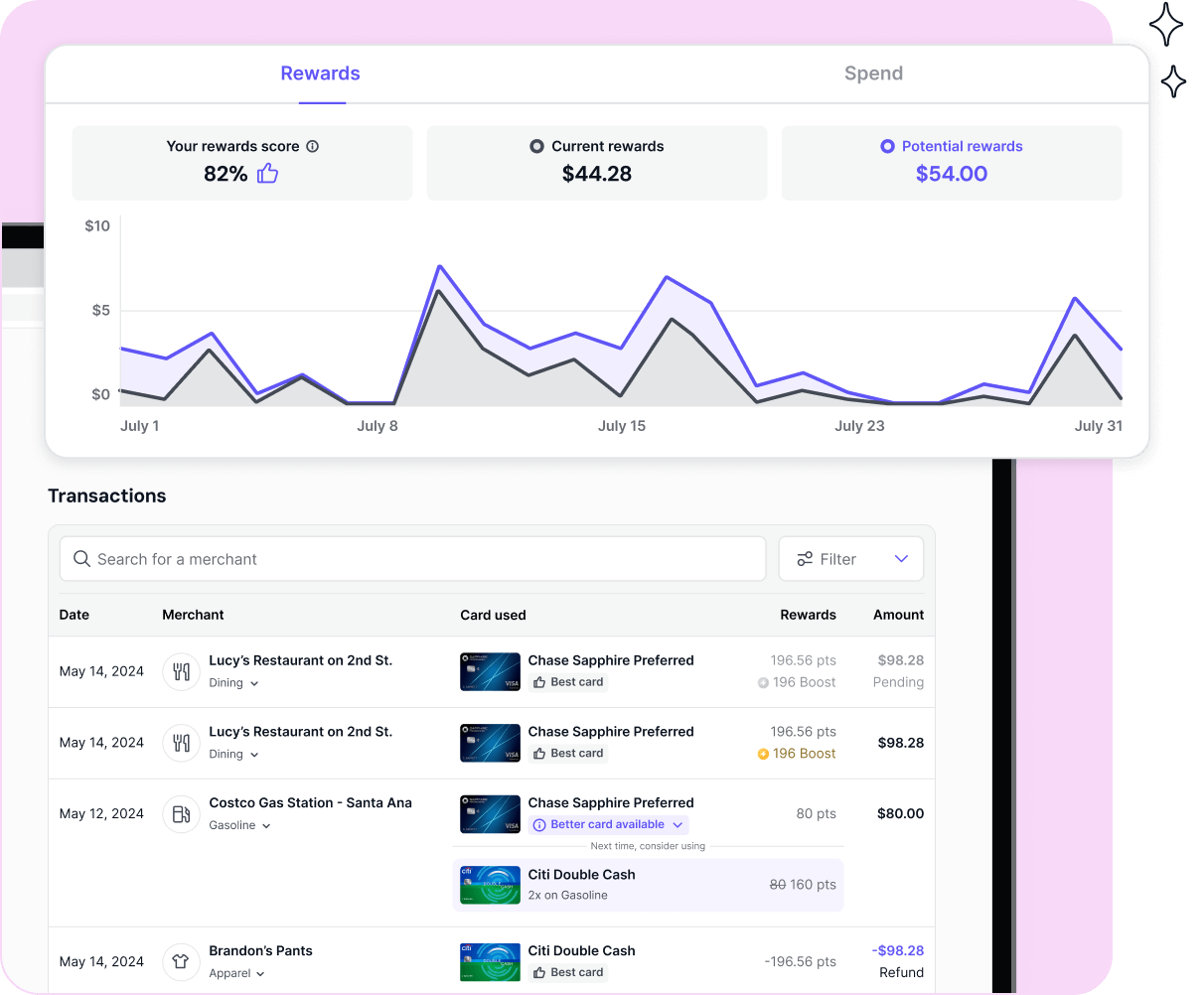Click the magnifier icon in the search bar
This screenshot has width=1204, height=995.
pyautogui.click(x=81, y=558)
